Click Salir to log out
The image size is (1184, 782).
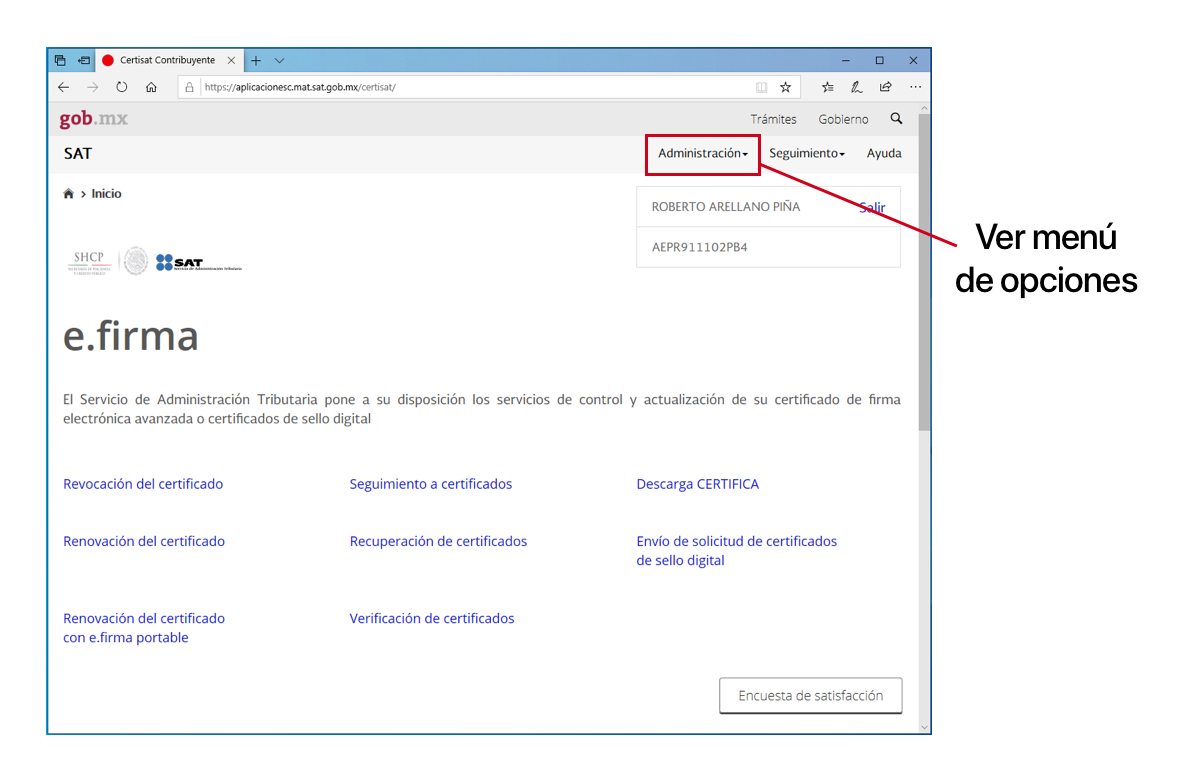(x=872, y=208)
